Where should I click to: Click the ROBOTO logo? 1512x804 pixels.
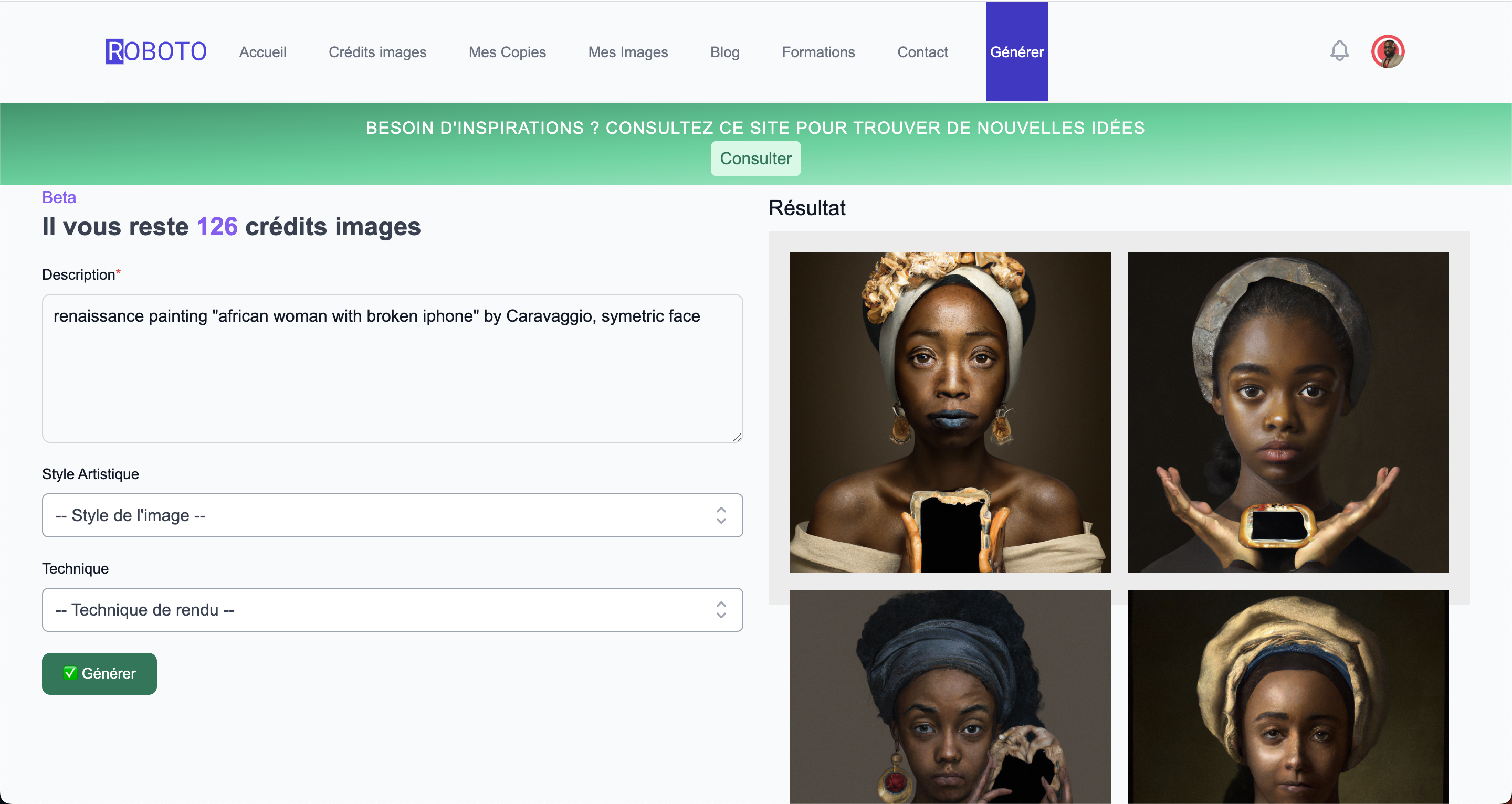(156, 51)
